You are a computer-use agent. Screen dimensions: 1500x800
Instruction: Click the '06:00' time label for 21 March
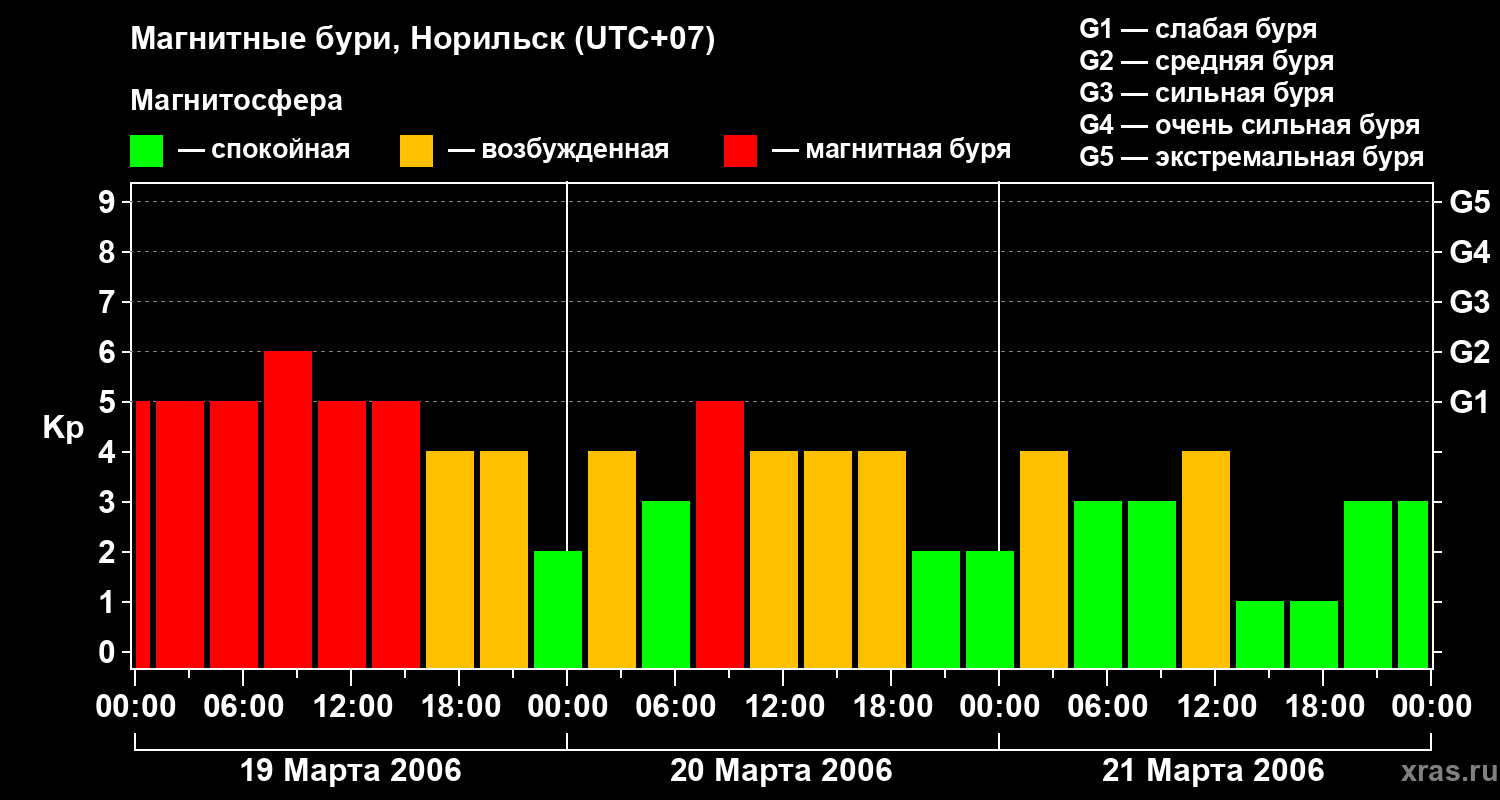point(1107,707)
